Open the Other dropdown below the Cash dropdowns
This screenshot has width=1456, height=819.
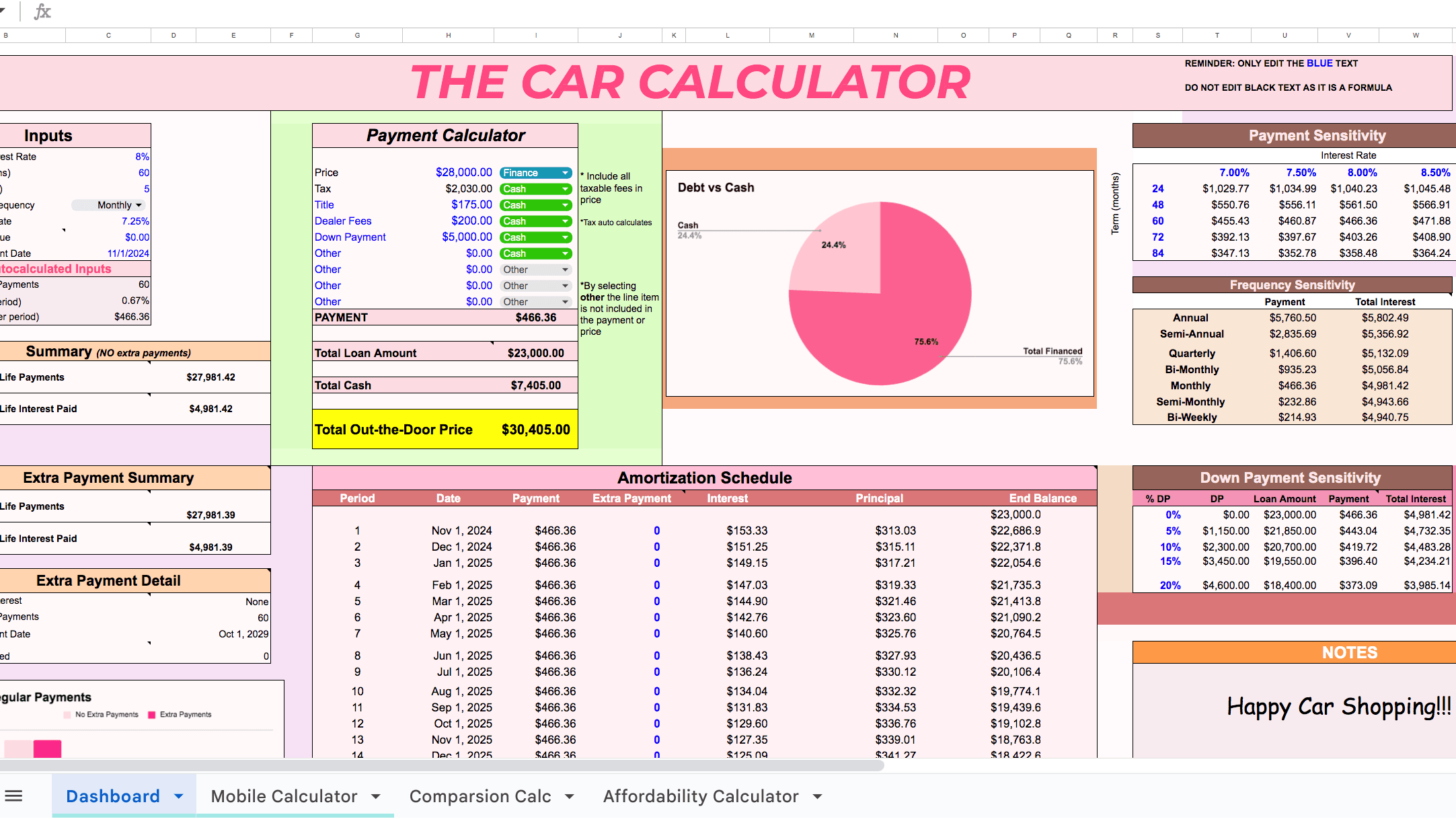click(536, 270)
